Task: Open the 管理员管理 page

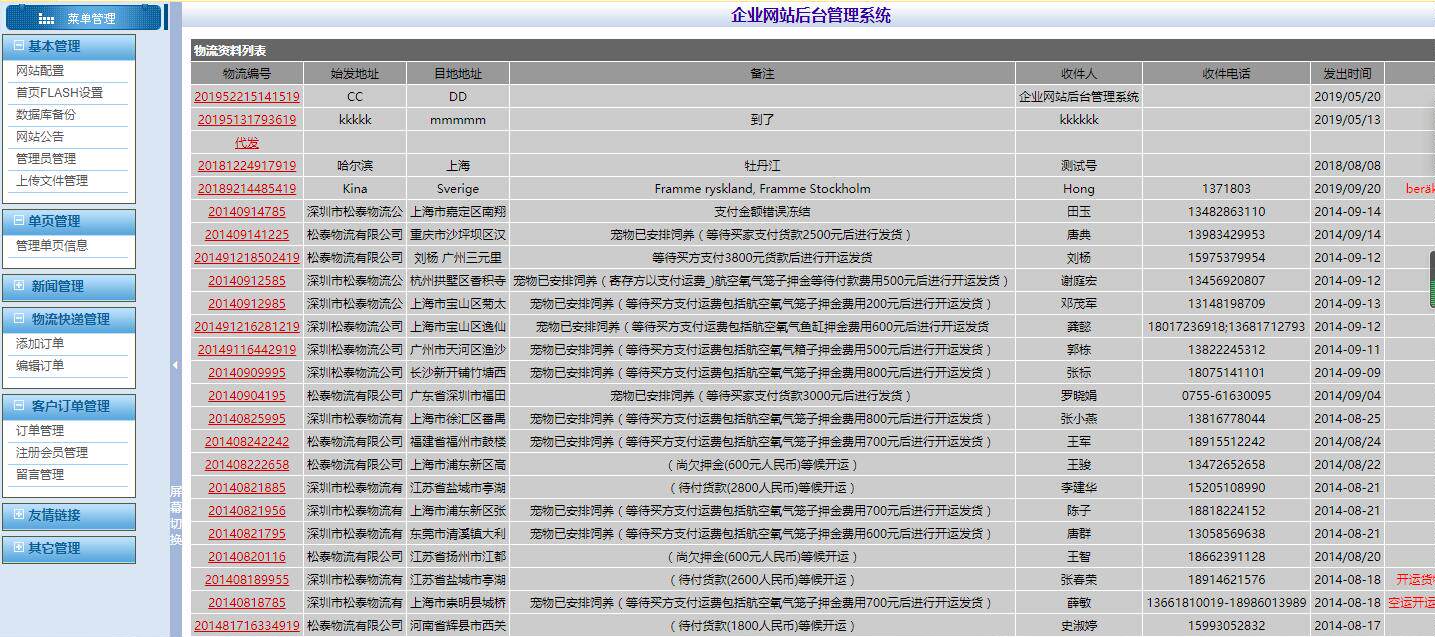Action: coord(46,158)
